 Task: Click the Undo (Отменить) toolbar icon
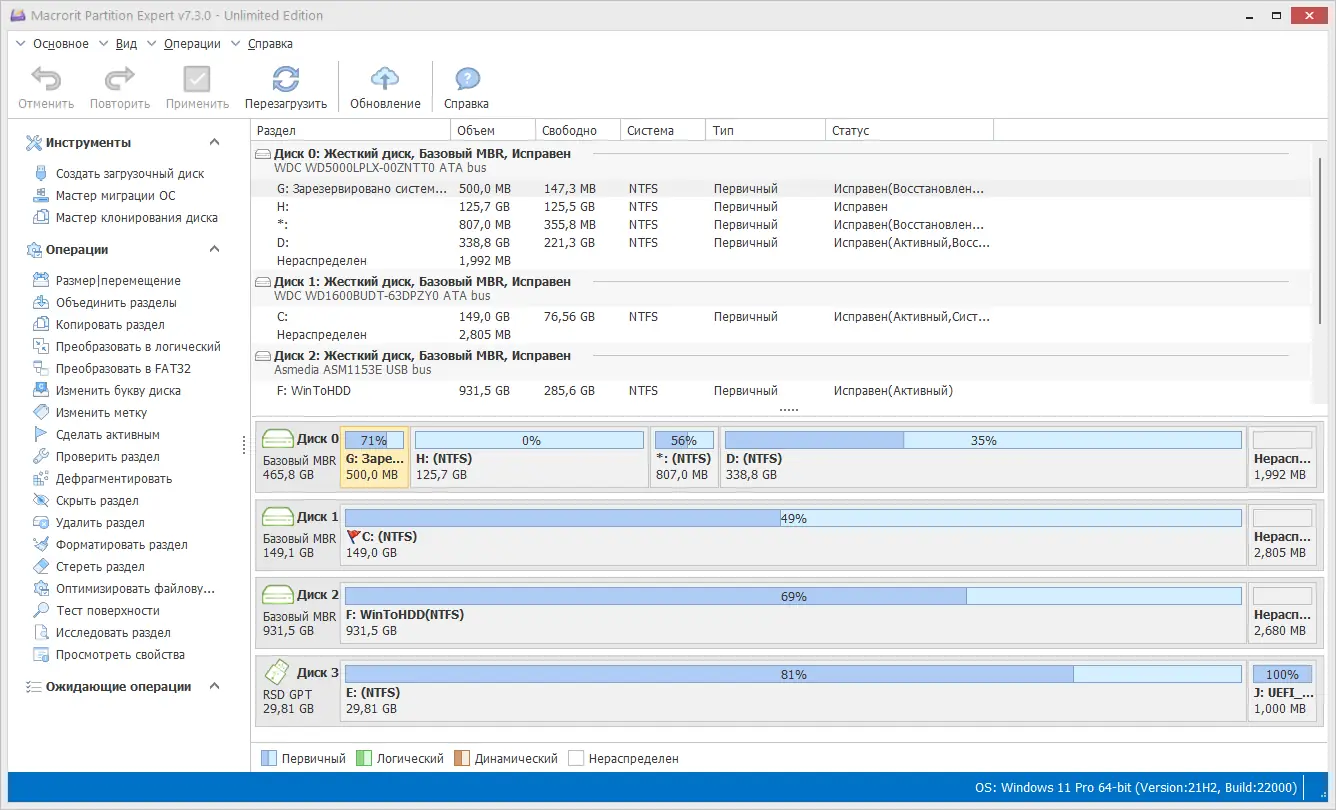[x=46, y=79]
